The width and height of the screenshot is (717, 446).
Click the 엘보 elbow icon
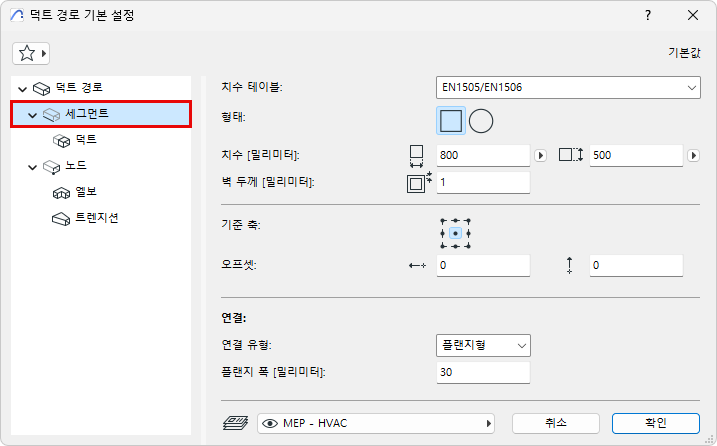coord(61,193)
